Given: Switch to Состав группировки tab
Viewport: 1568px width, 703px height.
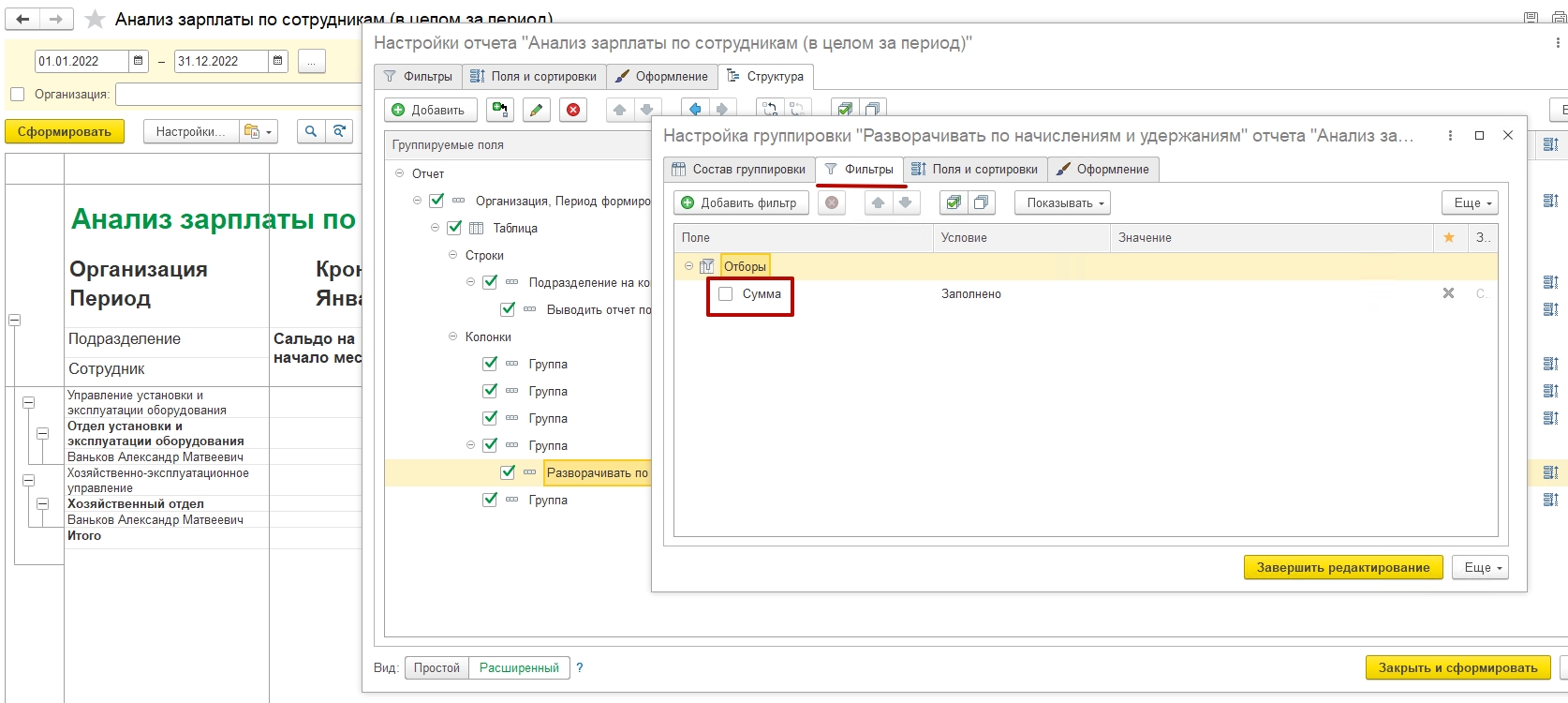Looking at the screenshot, I should tap(739, 170).
